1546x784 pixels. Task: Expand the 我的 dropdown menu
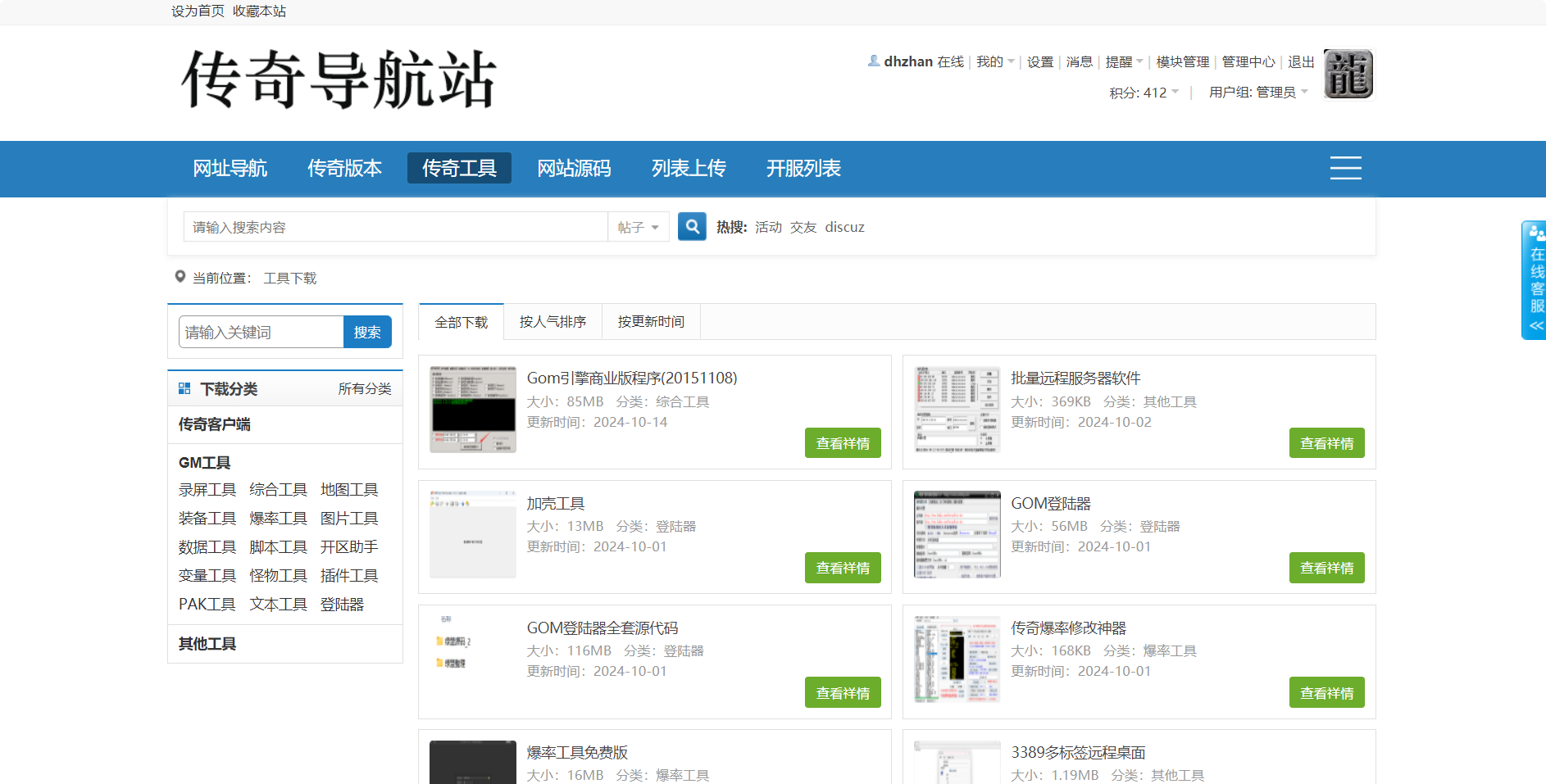click(x=995, y=62)
